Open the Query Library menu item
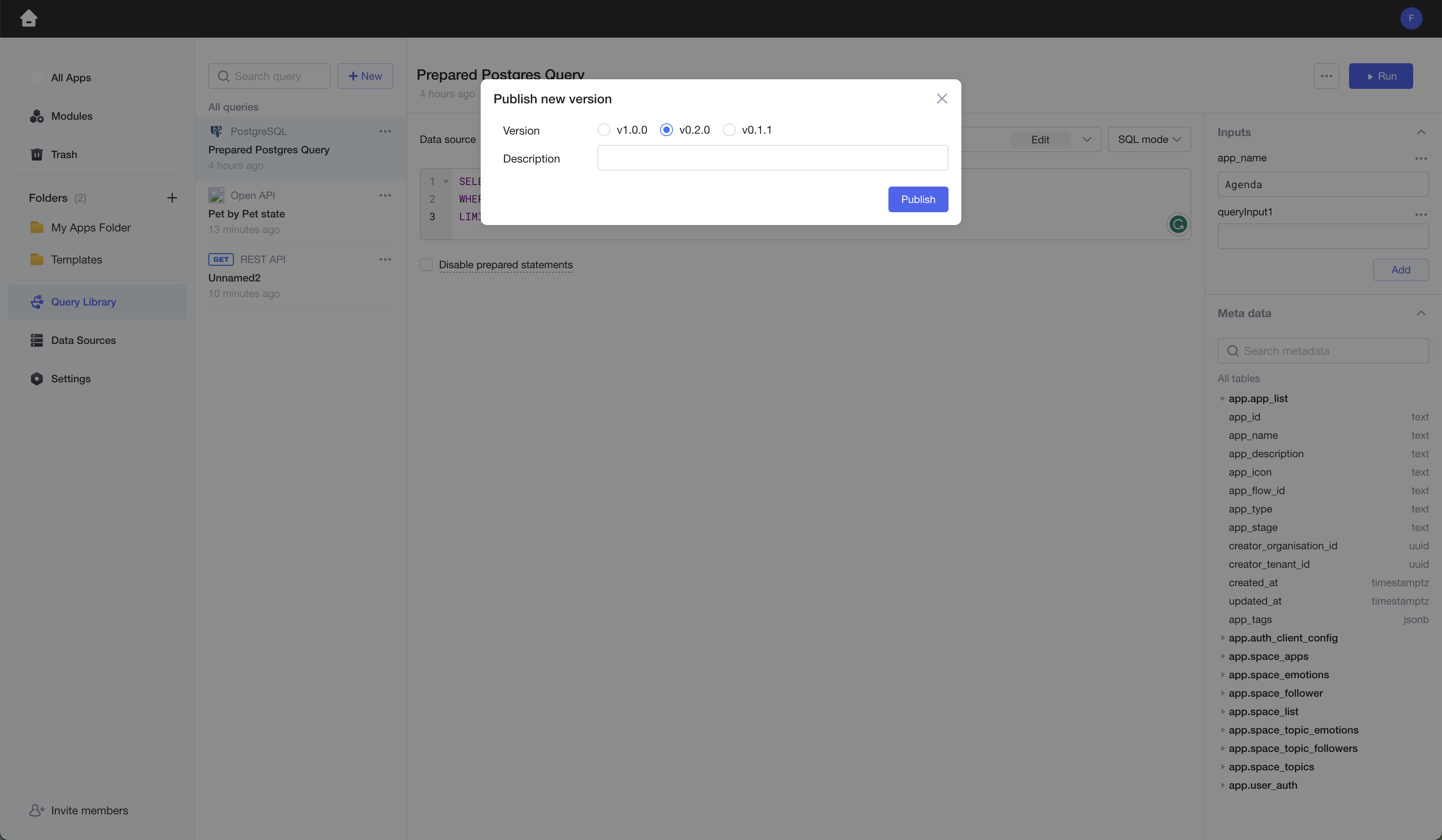1442x840 pixels. point(83,302)
